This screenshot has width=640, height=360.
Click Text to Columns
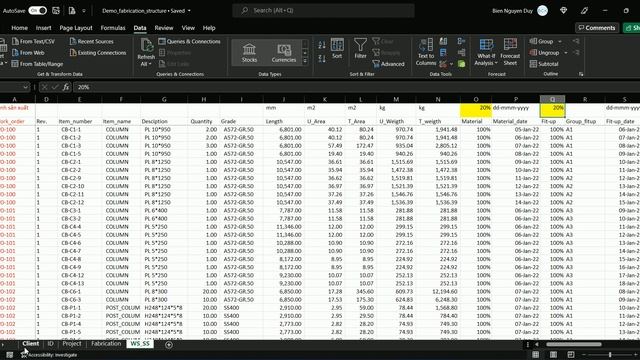[426, 52]
